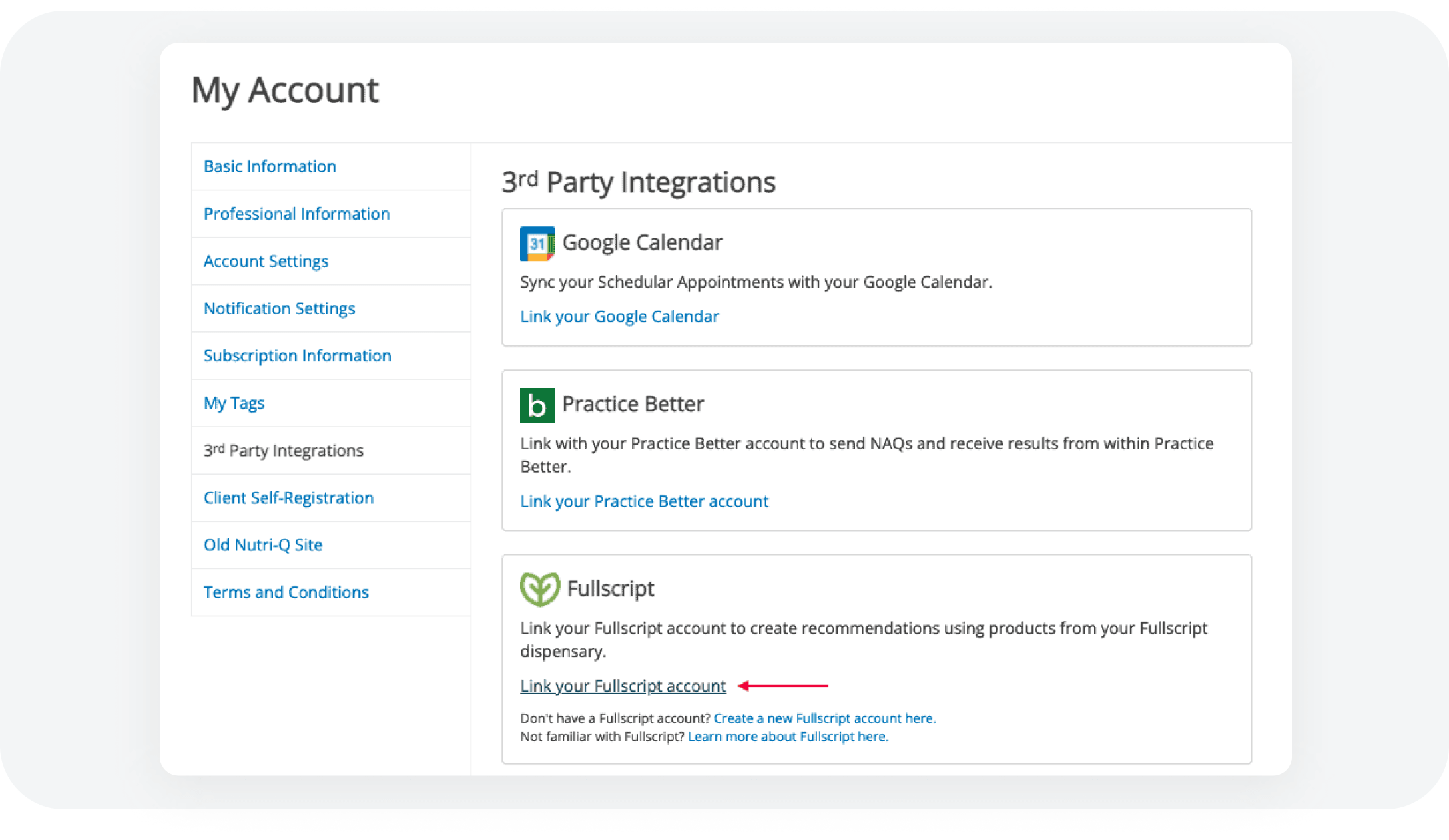Click the Google Calendar card heading
The height and width of the screenshot is (840, 1449).
pyautogui.click(x=642, y=242)
